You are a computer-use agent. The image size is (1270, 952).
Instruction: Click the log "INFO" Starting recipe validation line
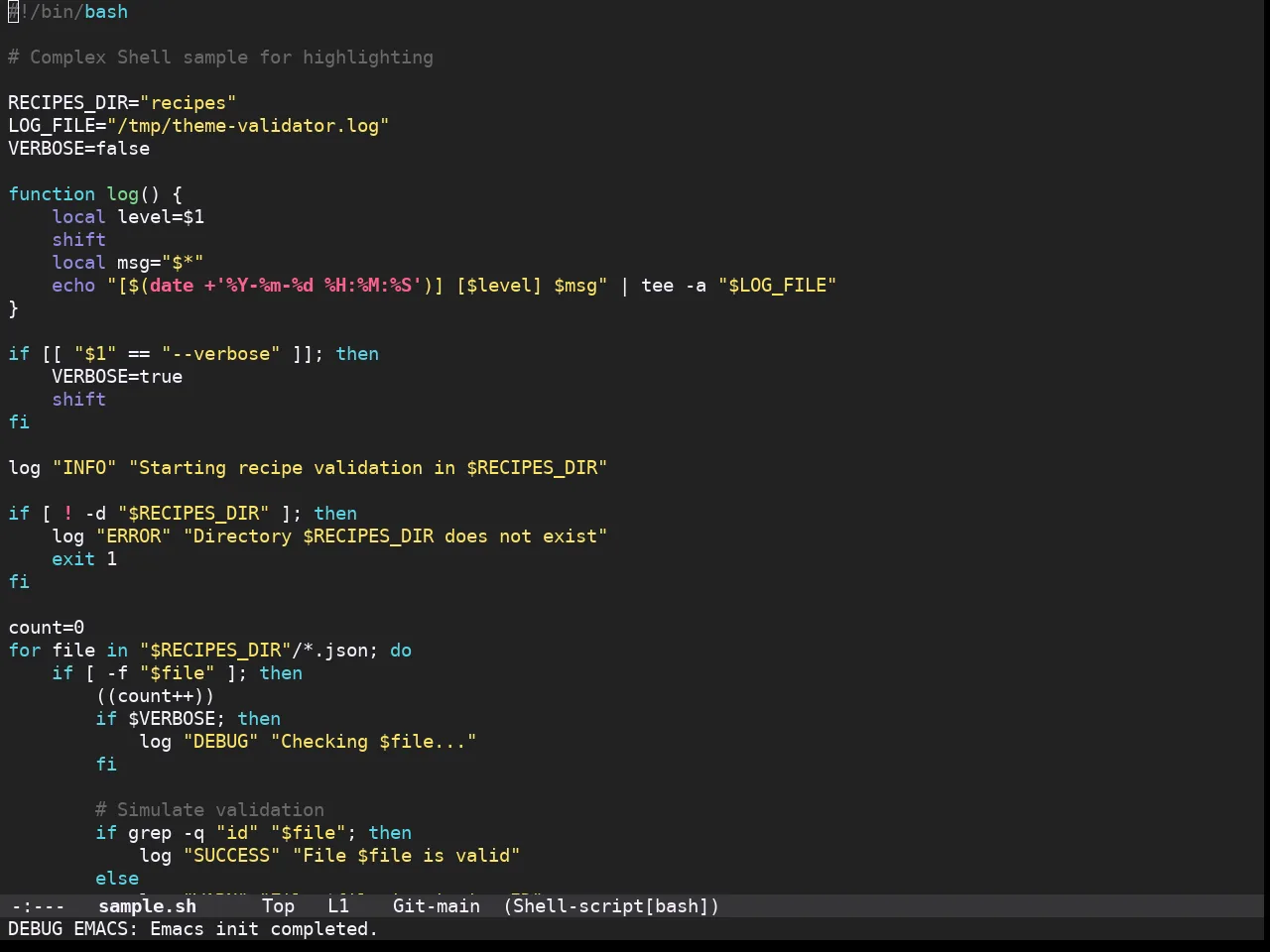coord(308,468)
